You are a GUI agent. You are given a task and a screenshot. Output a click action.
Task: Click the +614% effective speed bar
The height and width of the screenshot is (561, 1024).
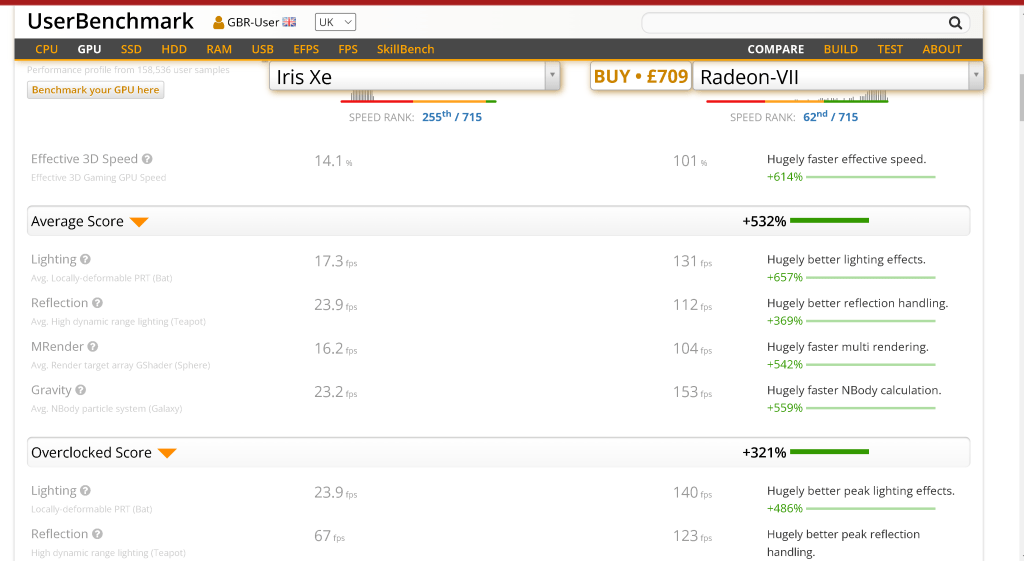[x=871, y=177]
